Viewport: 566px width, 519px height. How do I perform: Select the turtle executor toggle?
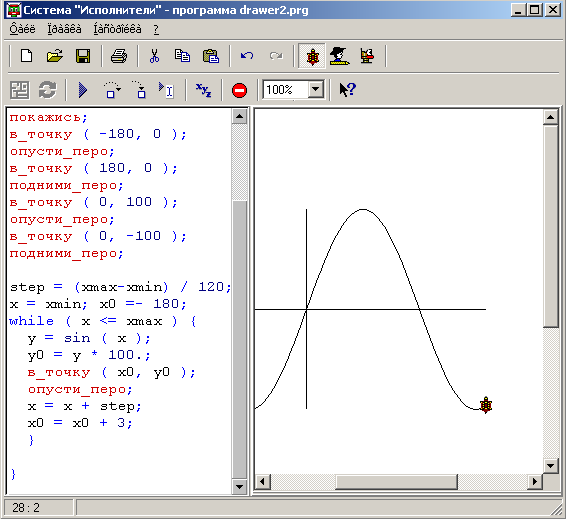tap(313, 56)
